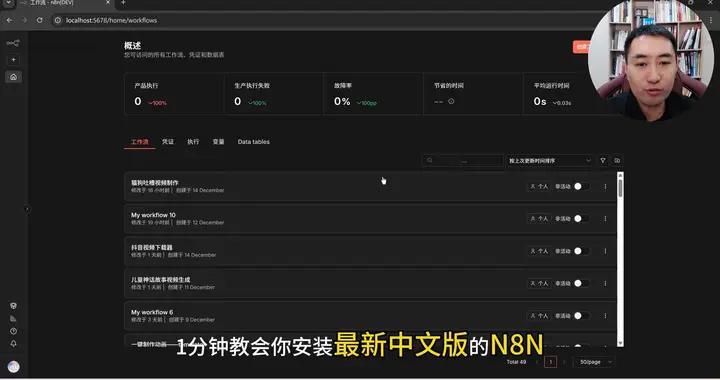The width and height of the screenshot is (720, 380).
Task: Select the 故障率 stats card
Action: point(373,94)
